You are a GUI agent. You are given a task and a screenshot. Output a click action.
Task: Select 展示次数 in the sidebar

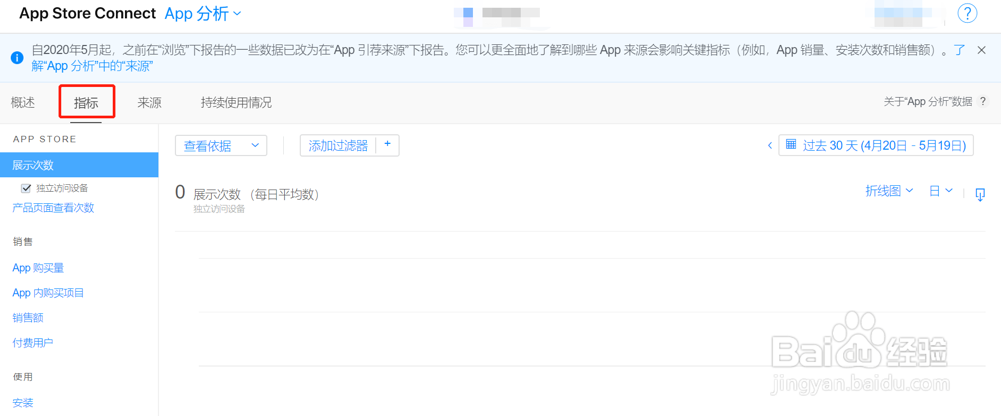(79, 165)
